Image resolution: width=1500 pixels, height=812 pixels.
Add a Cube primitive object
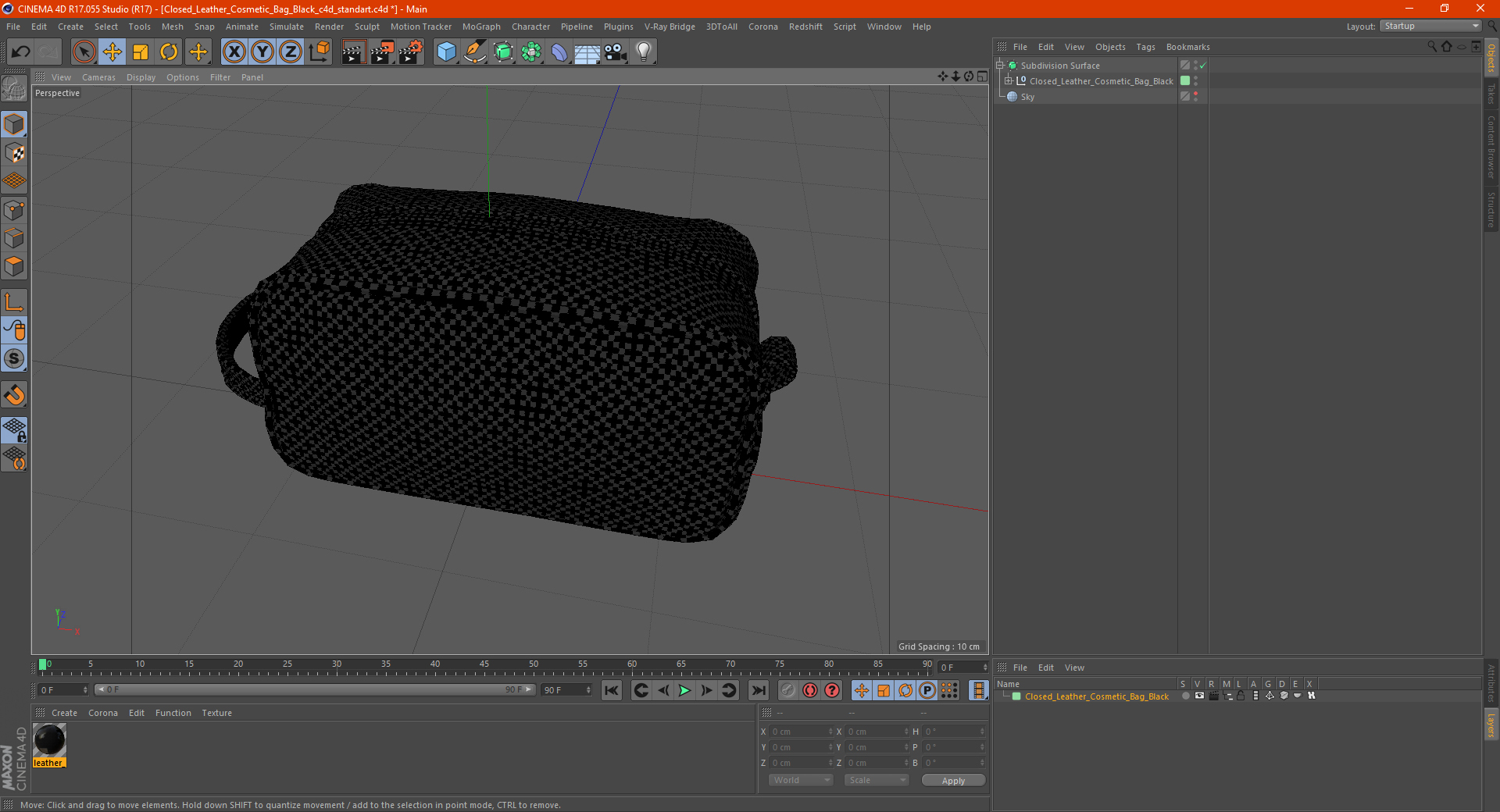tap(447, 52)
